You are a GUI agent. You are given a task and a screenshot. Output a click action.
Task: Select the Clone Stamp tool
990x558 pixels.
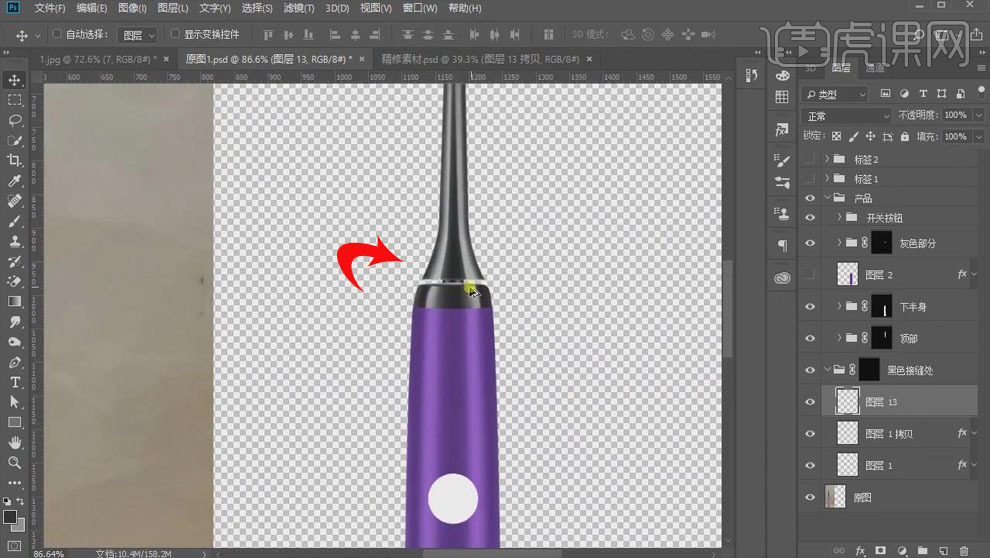point(15,241)
